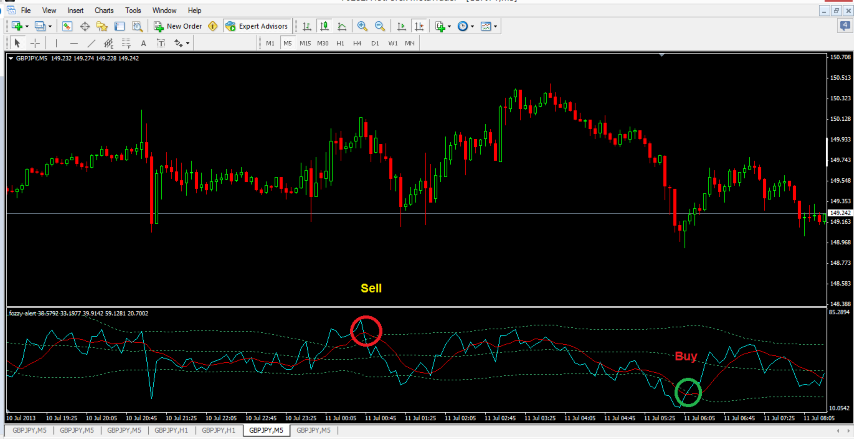
Task: Open the chart Templates icon
Action: coord(486,26)
